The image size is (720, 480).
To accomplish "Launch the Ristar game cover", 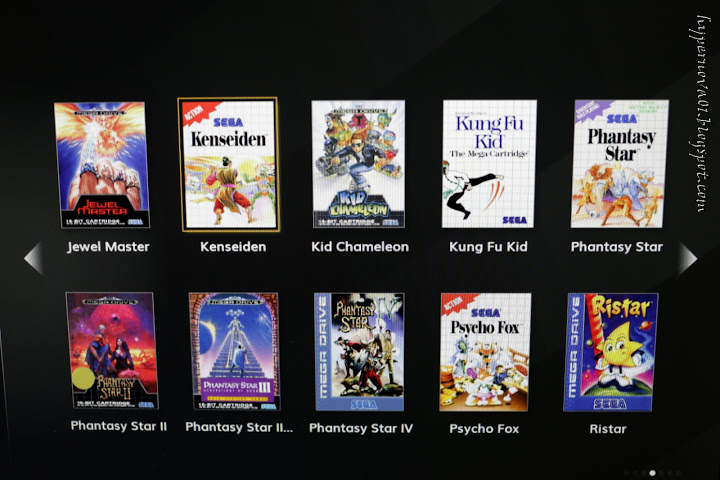I will [611, 352].
